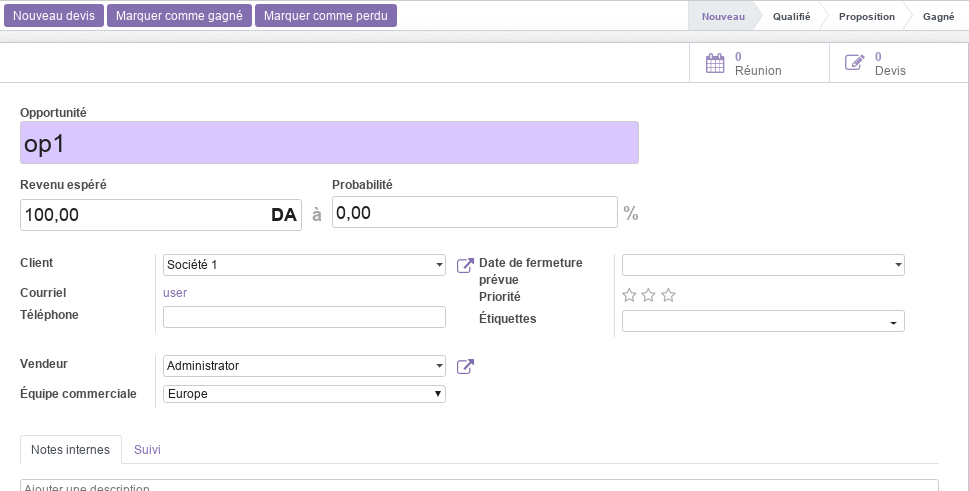The height and width of the screenshot is (491, 969).
Task: Open external link icon beside Client field
Action: (x=465, y=266)
